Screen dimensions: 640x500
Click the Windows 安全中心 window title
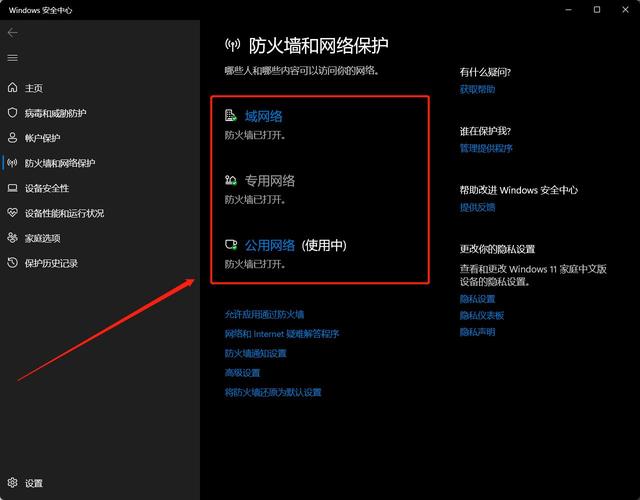click(40, 10)
